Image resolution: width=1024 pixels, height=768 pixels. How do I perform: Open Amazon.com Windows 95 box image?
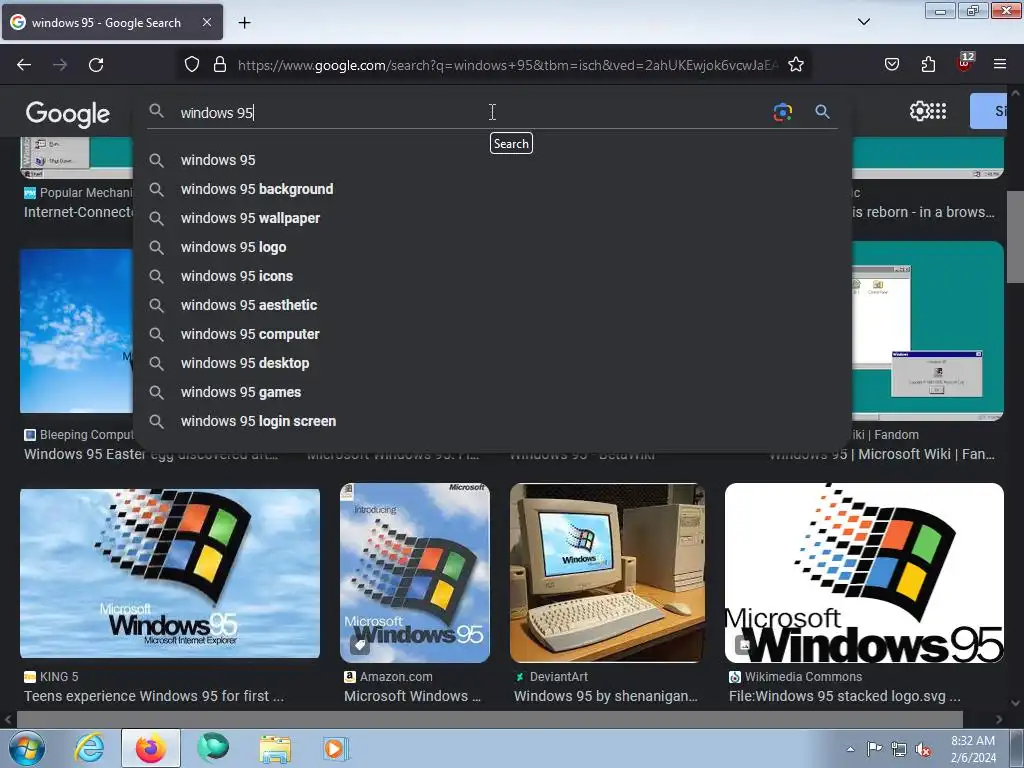click(x=415, y=573)
